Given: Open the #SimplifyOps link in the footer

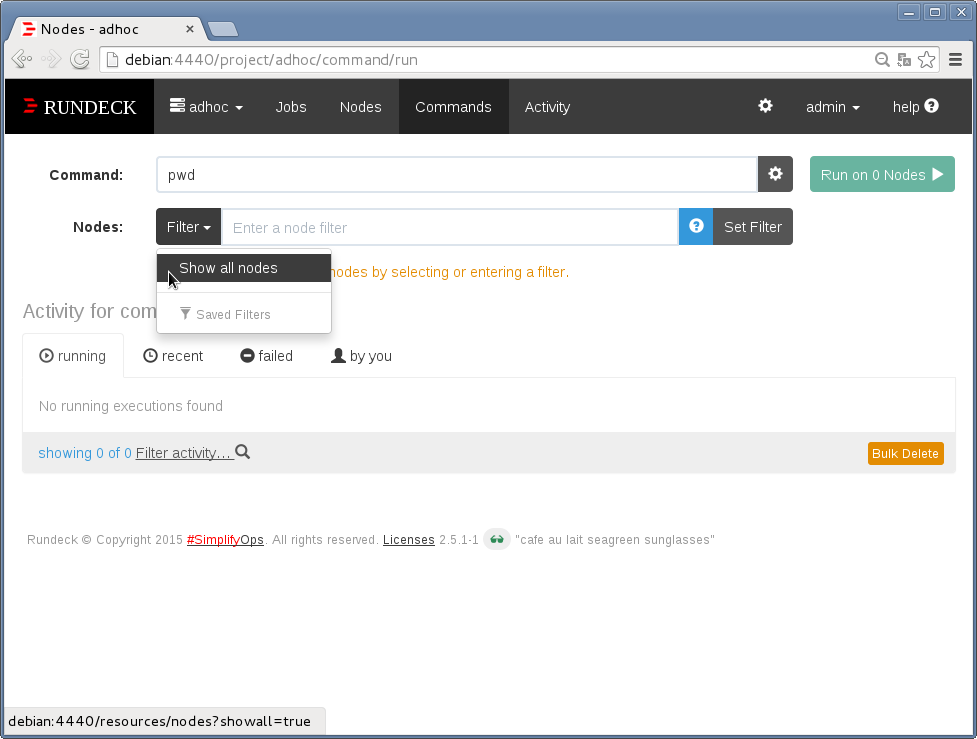Looking at the screenshot, I should pos(225,540).
